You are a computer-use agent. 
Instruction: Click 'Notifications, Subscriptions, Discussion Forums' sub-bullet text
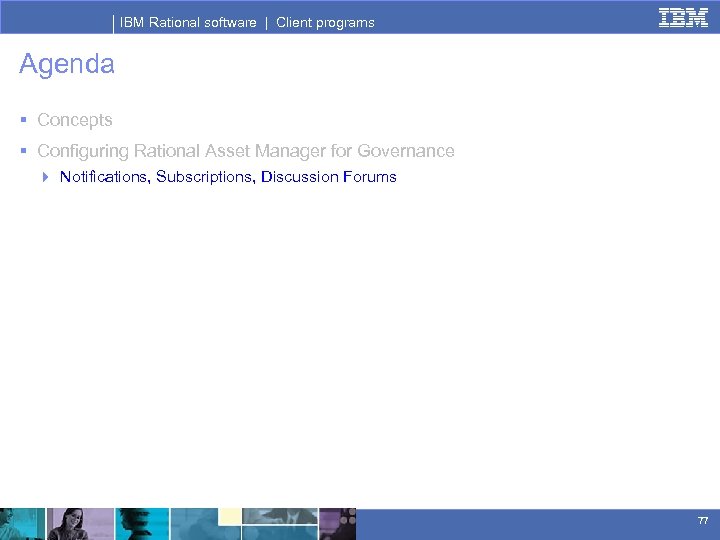click(228, 177)
